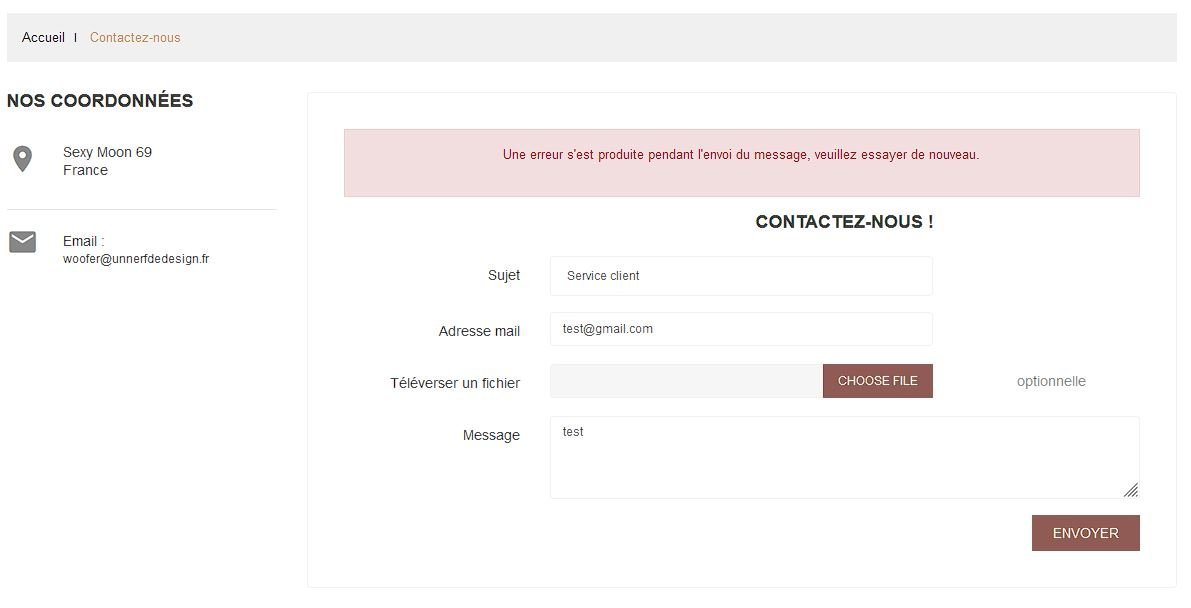The width and height of the screenshot is (1191, 608).
Task: Click the location pin icon
Action: (x=22, y=159)
